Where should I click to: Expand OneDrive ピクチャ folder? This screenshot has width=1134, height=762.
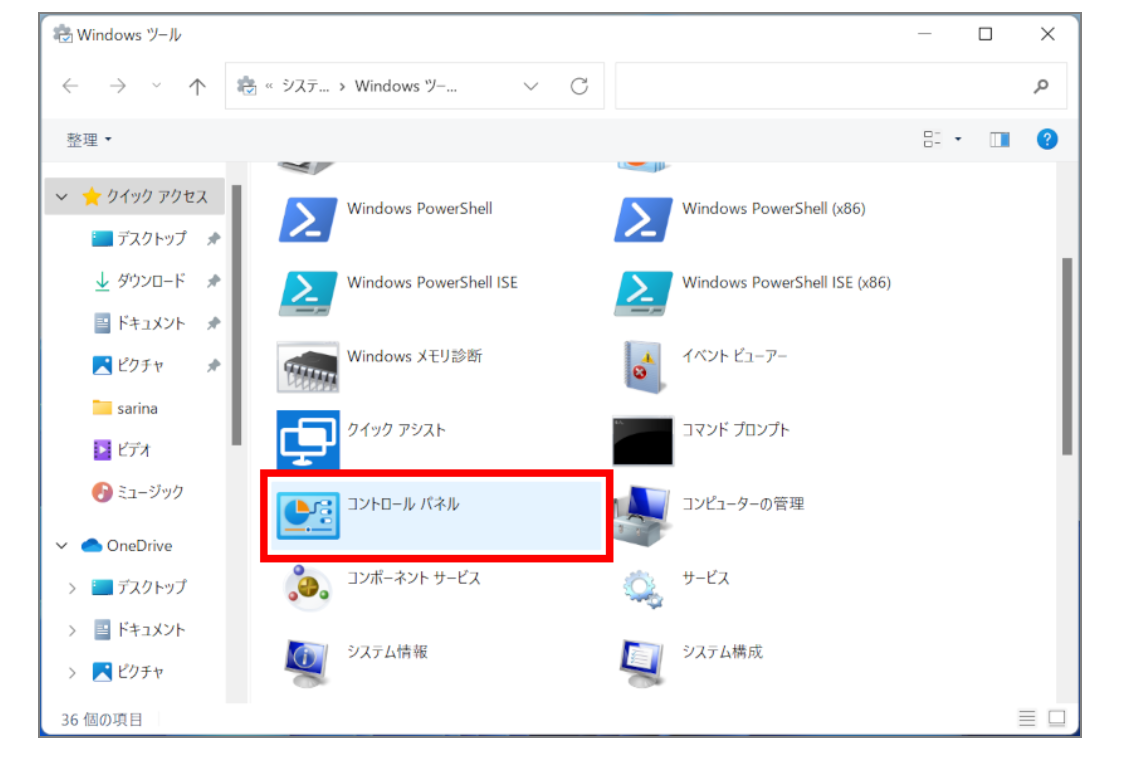(x=72, y=672)
